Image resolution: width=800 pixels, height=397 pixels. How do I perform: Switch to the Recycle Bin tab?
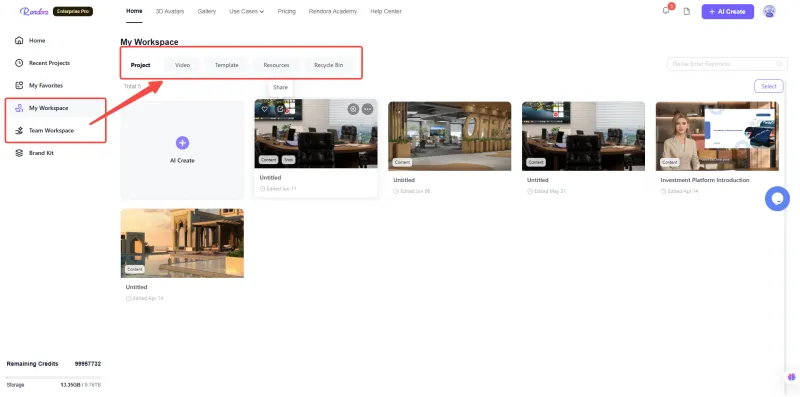(329, 65)
